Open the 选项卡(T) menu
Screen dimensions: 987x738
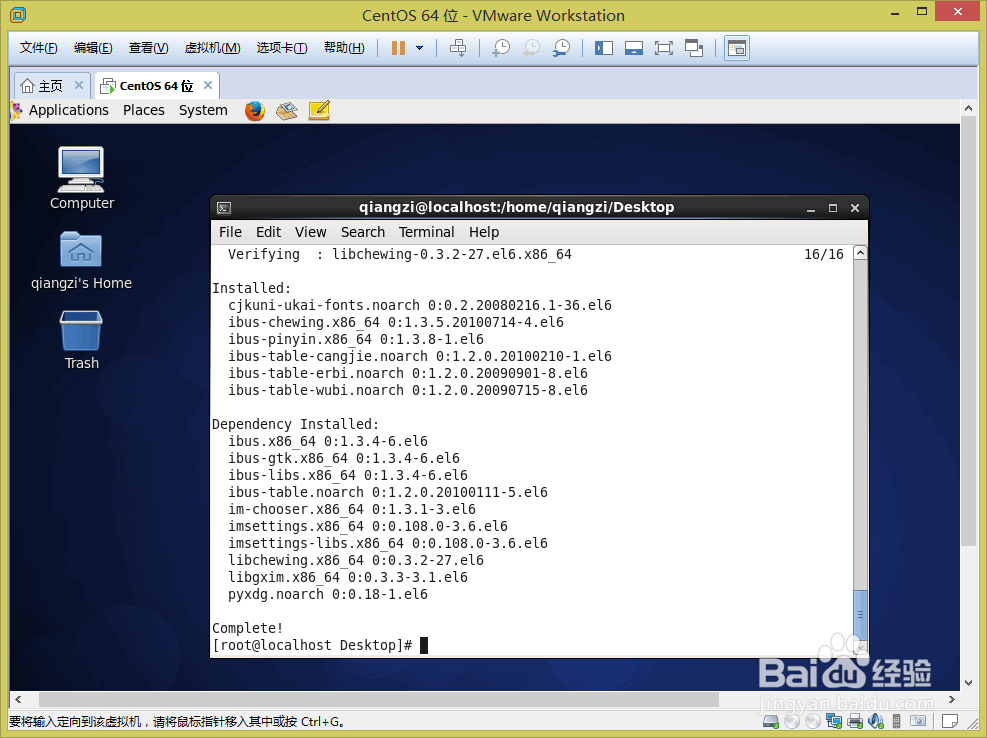(282, 48)
